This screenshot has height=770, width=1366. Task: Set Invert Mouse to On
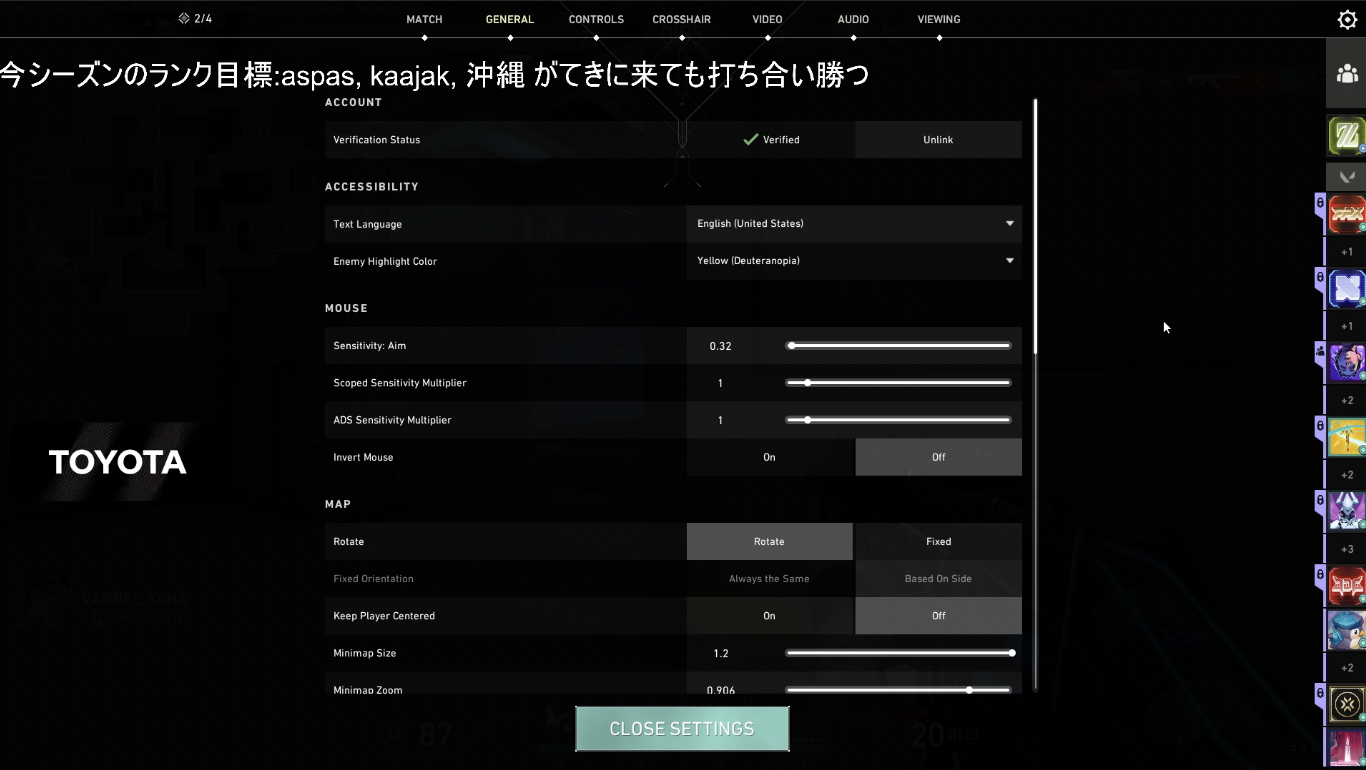(769, 457)
